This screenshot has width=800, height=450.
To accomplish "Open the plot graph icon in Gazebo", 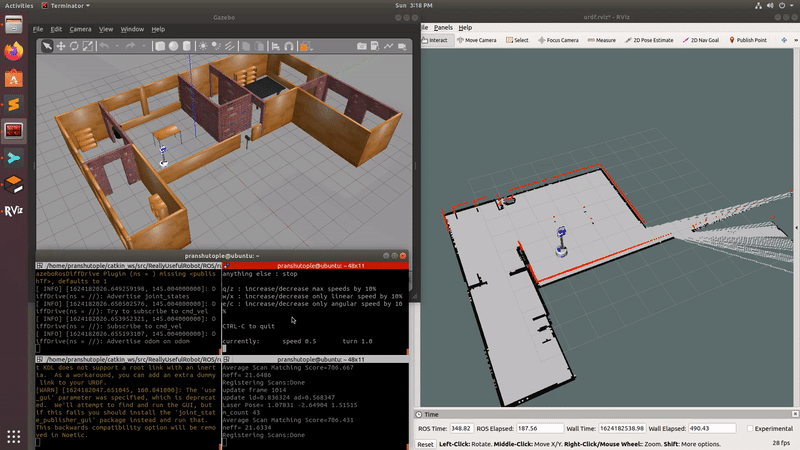I will tap(389, 46).
